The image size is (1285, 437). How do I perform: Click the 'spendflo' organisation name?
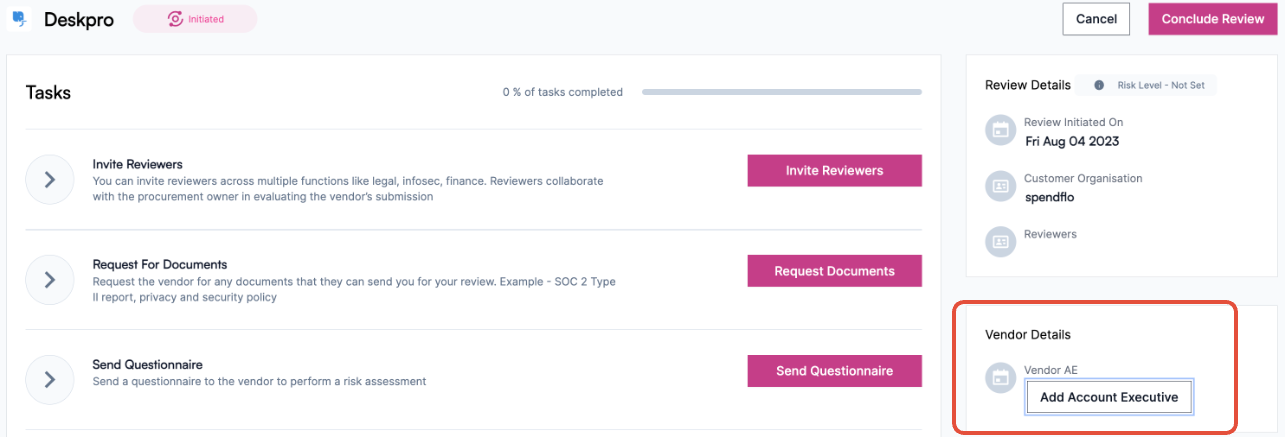click(1050, 197)
